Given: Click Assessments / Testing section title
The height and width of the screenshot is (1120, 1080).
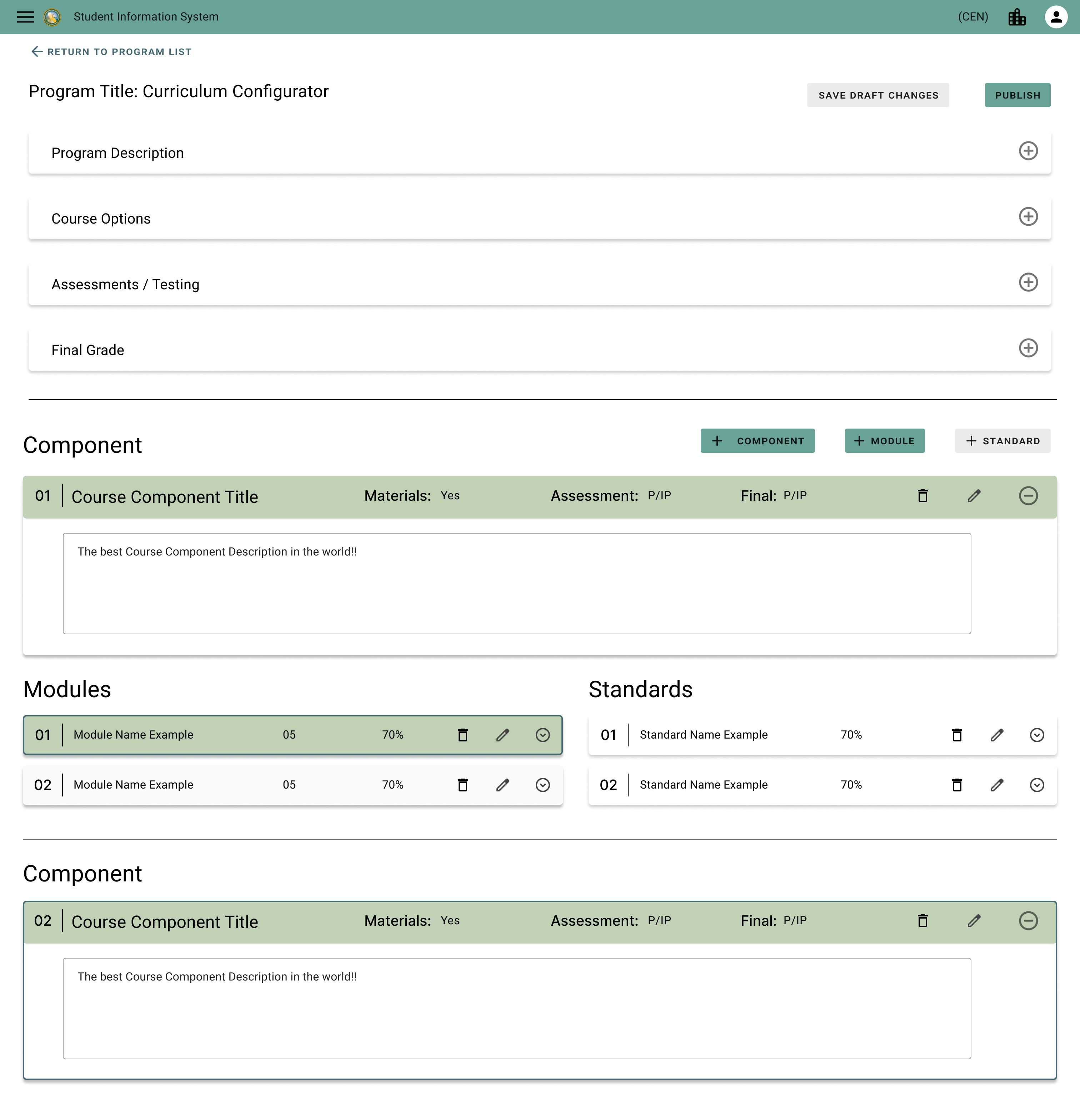Looking at the screenshot, I should click(126, 285).
